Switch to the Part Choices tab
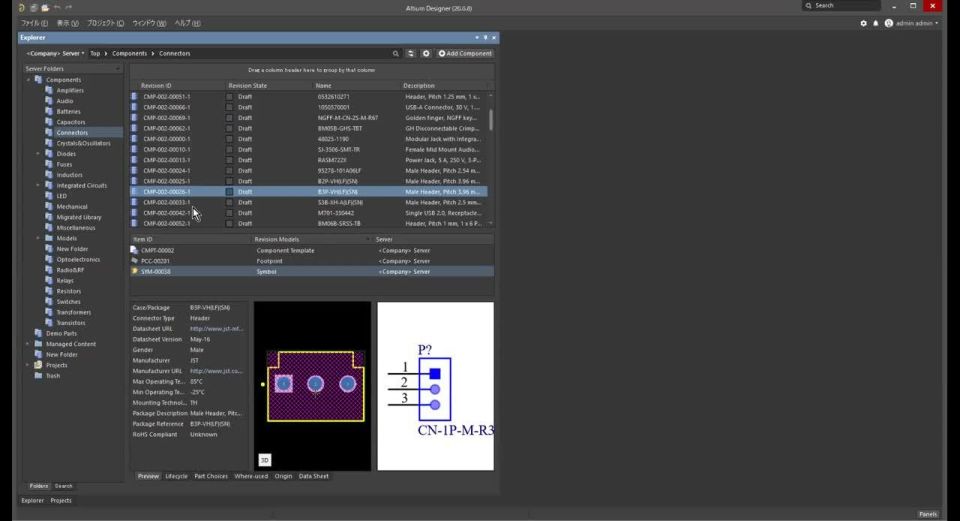The width and height of the screenshot is (960, 521). click(211, 476)
